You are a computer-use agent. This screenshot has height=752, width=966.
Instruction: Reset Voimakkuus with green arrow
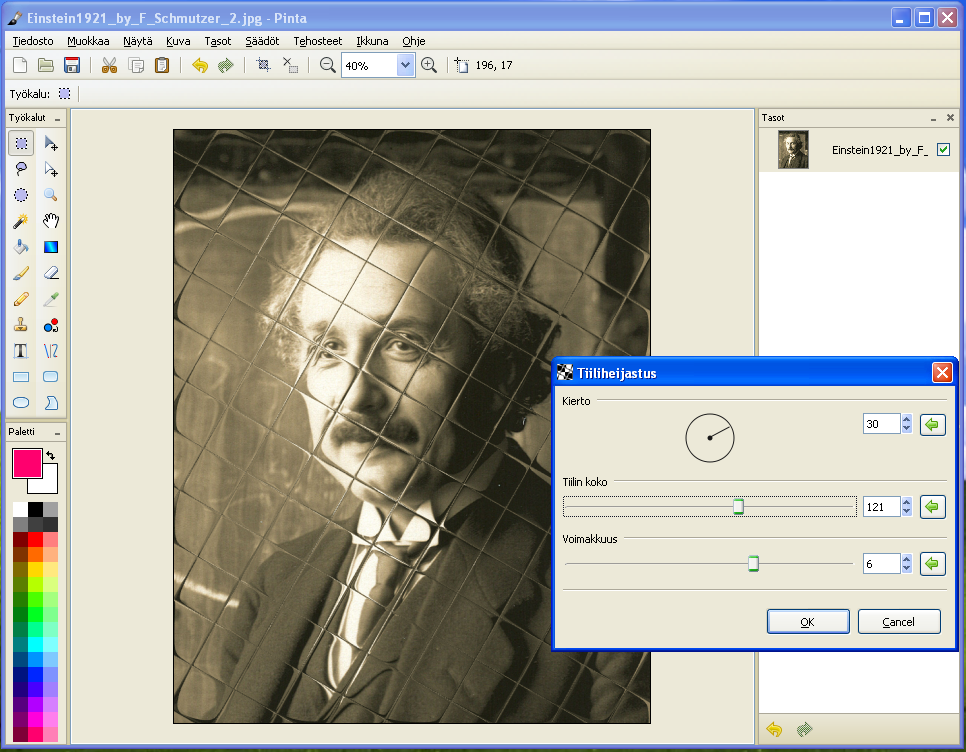pyautogui.click(x=932, y=564)
